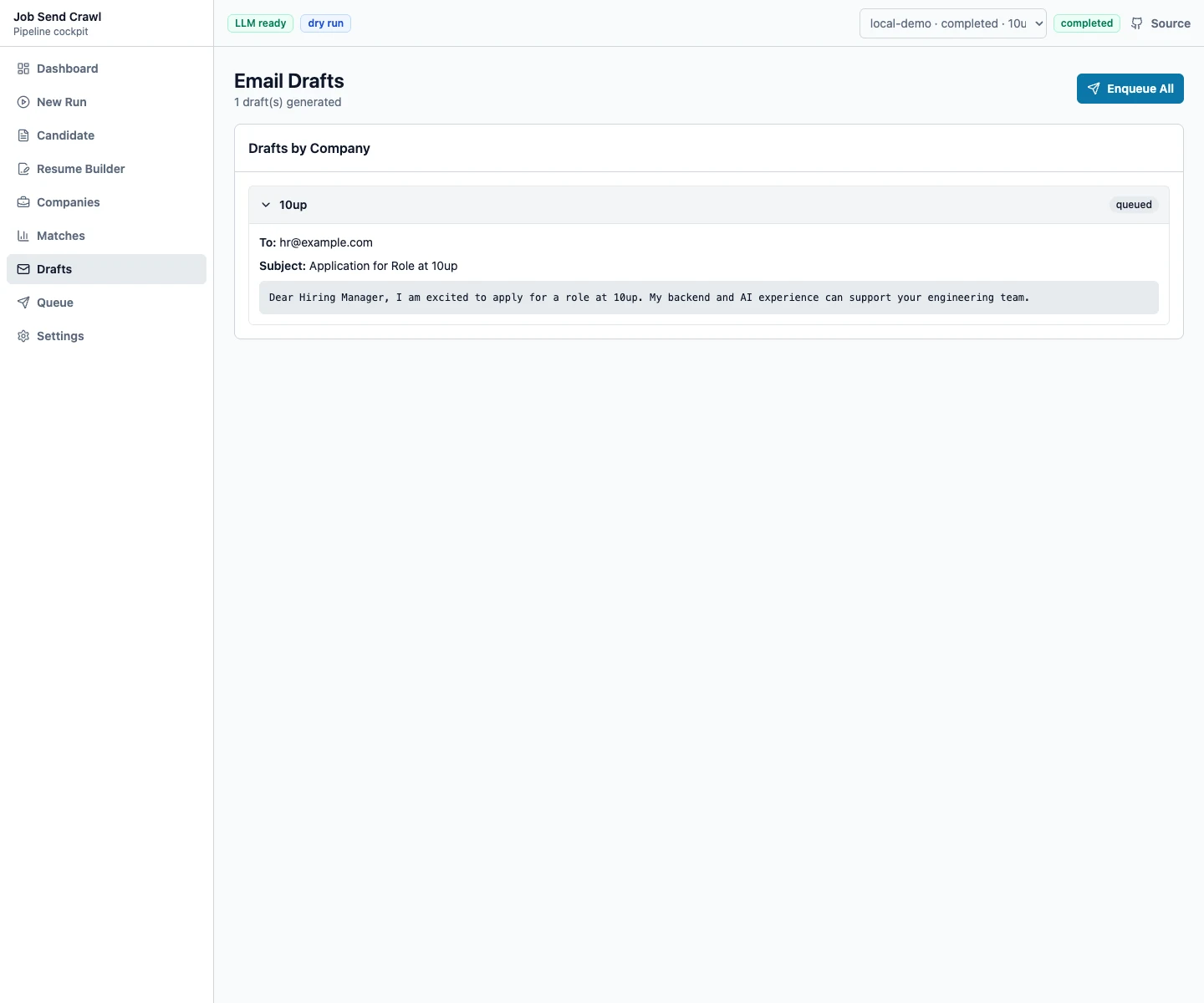Click the Resume Builder edit icon

[23, 169]
